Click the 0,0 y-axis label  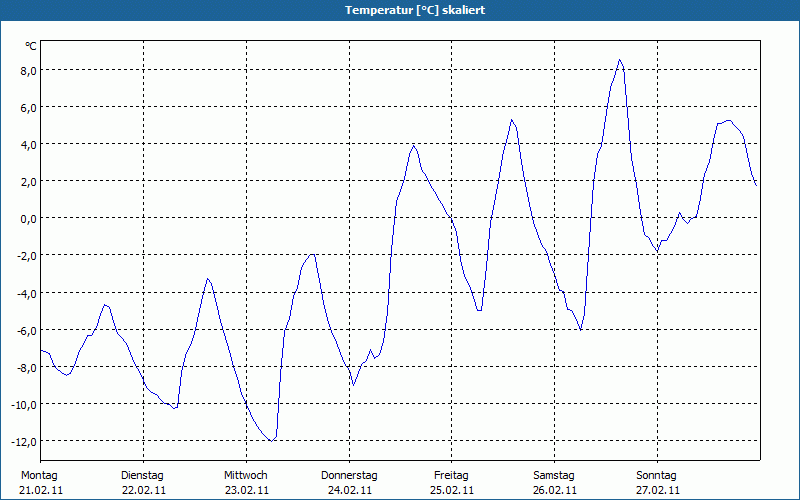click(29, 219)
